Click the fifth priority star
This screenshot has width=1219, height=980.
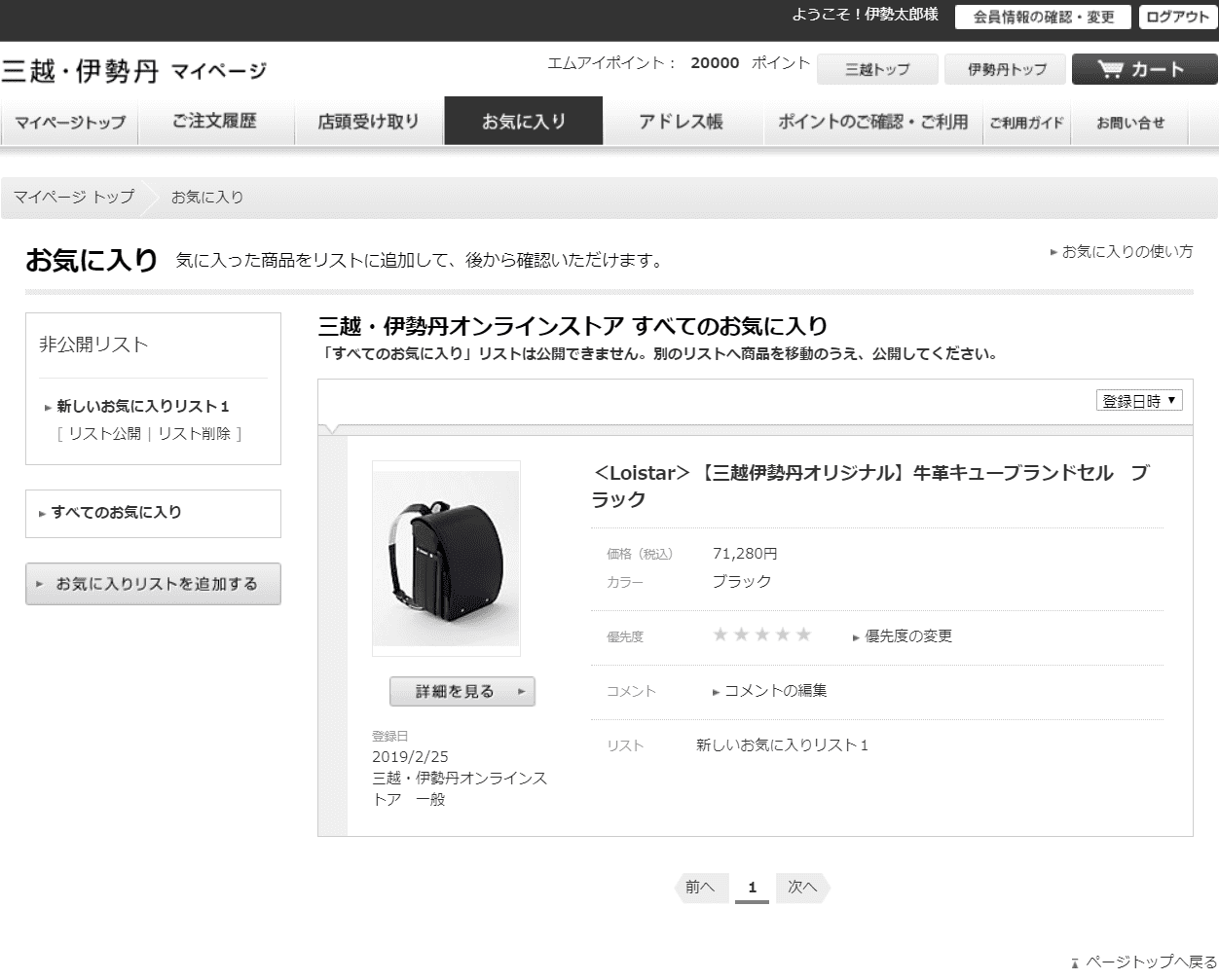(803, 635)
